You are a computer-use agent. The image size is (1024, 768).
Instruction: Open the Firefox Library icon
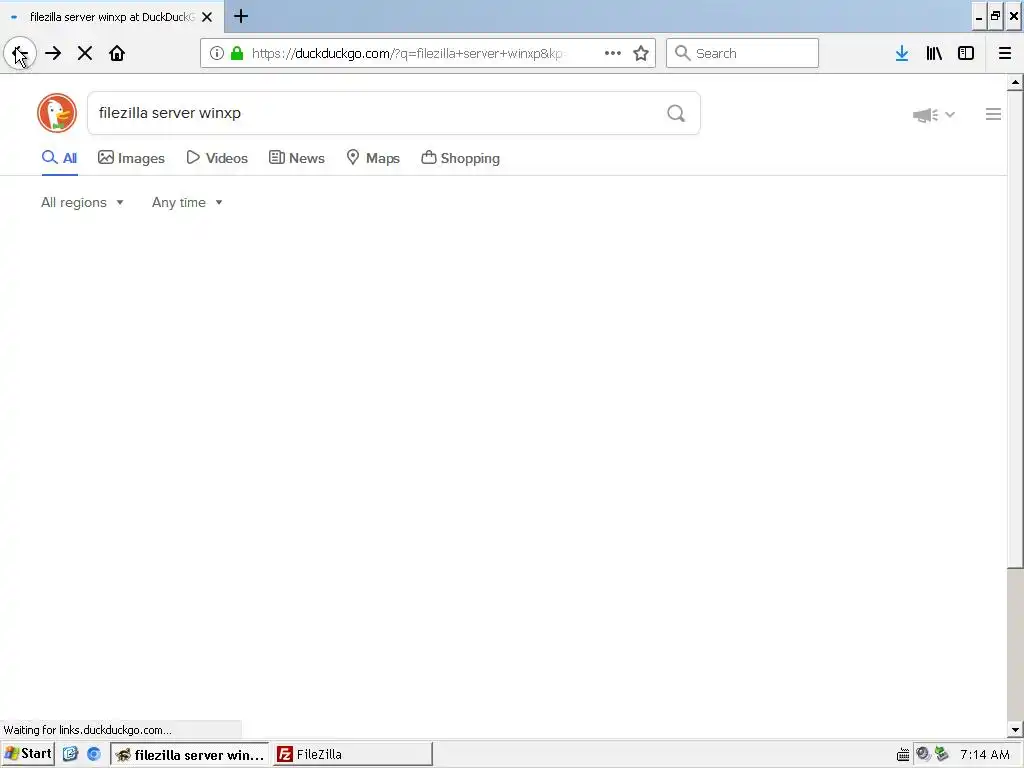tap(934, 54)
